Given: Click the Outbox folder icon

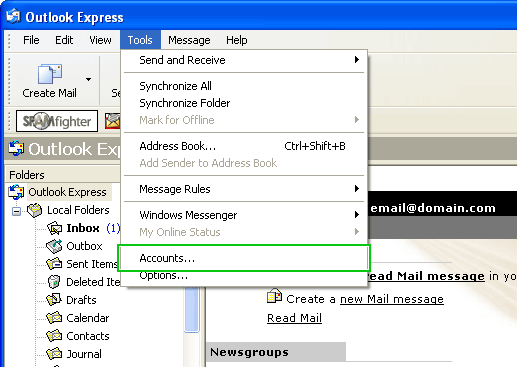Looking at the screenshot, I should click(x=54, y=246).
